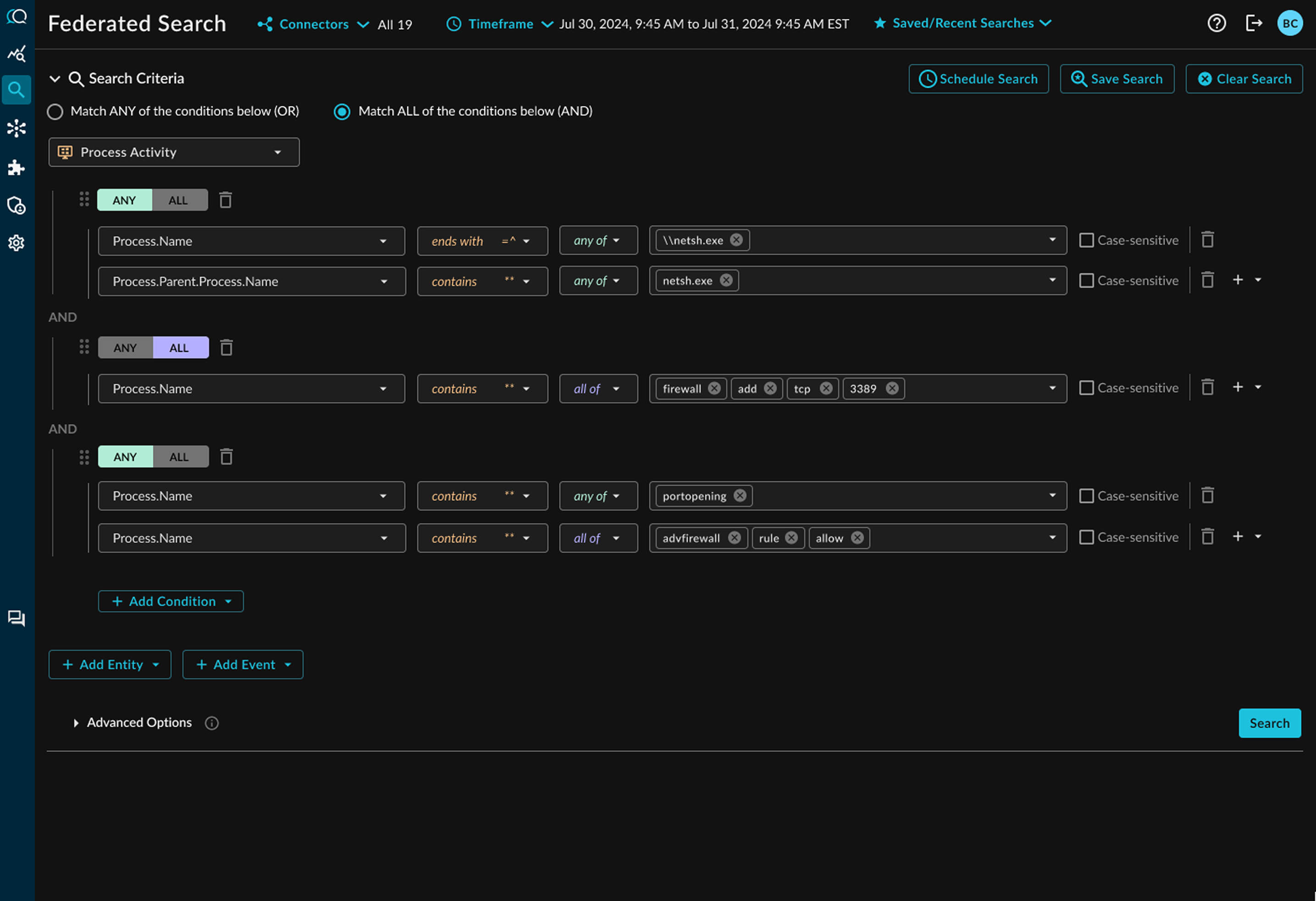Show info for Advanced Options
Screen dimensions: 1316x901
pyautogui.click(x=212, y=723)
